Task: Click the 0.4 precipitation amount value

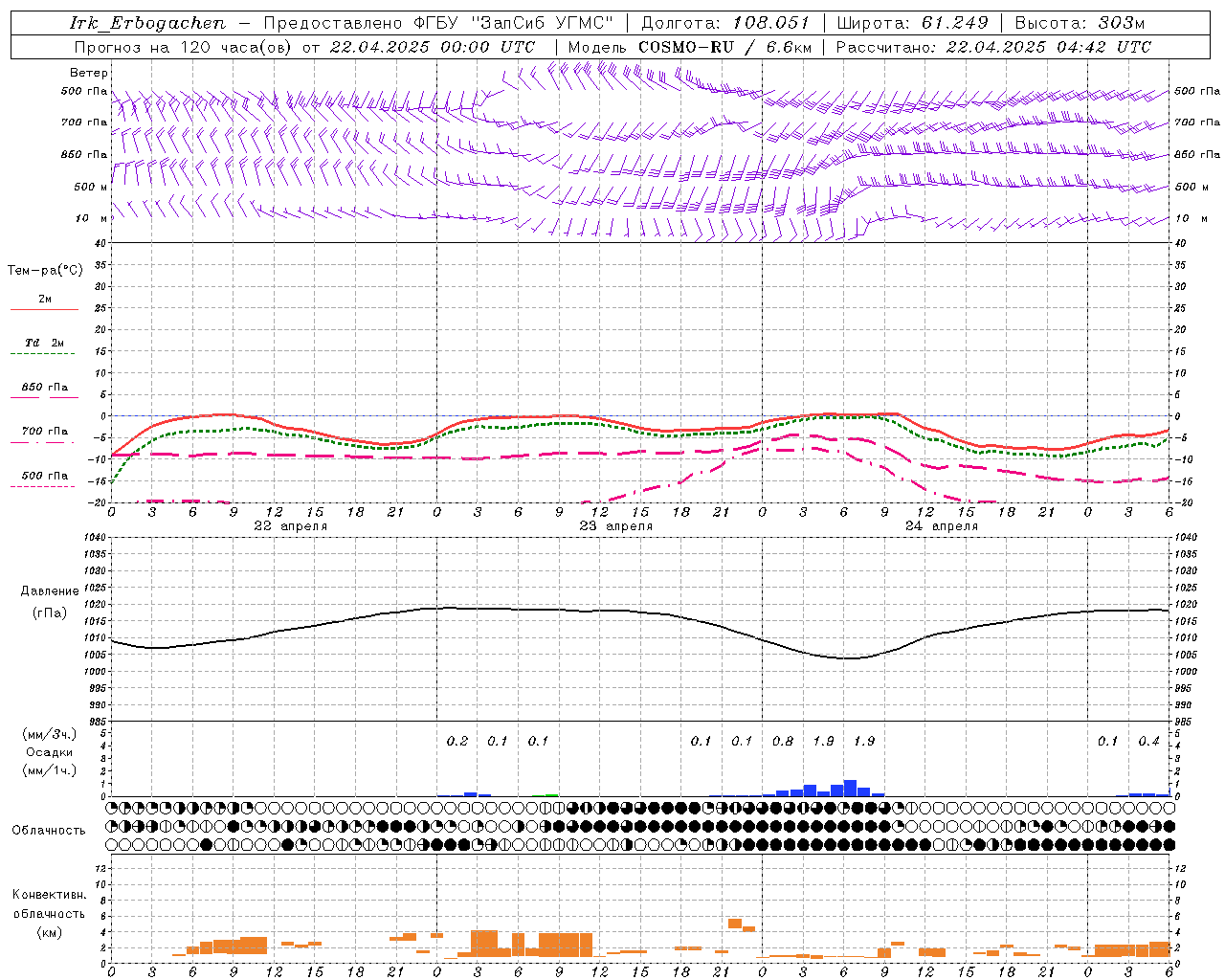Action: point(1148,741)
